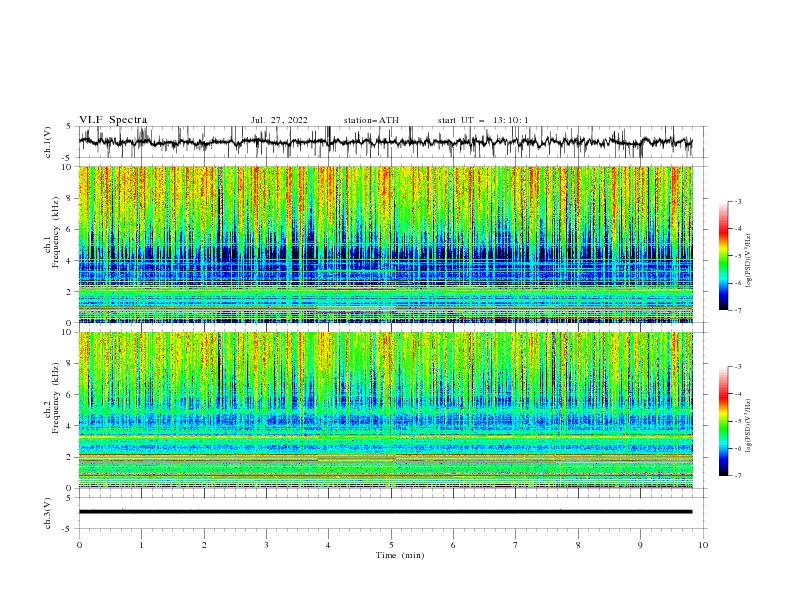Click the '-7' tick on ch.2 colorbar
The height and width of the screenshot is (612, 792).
[737, 476]
